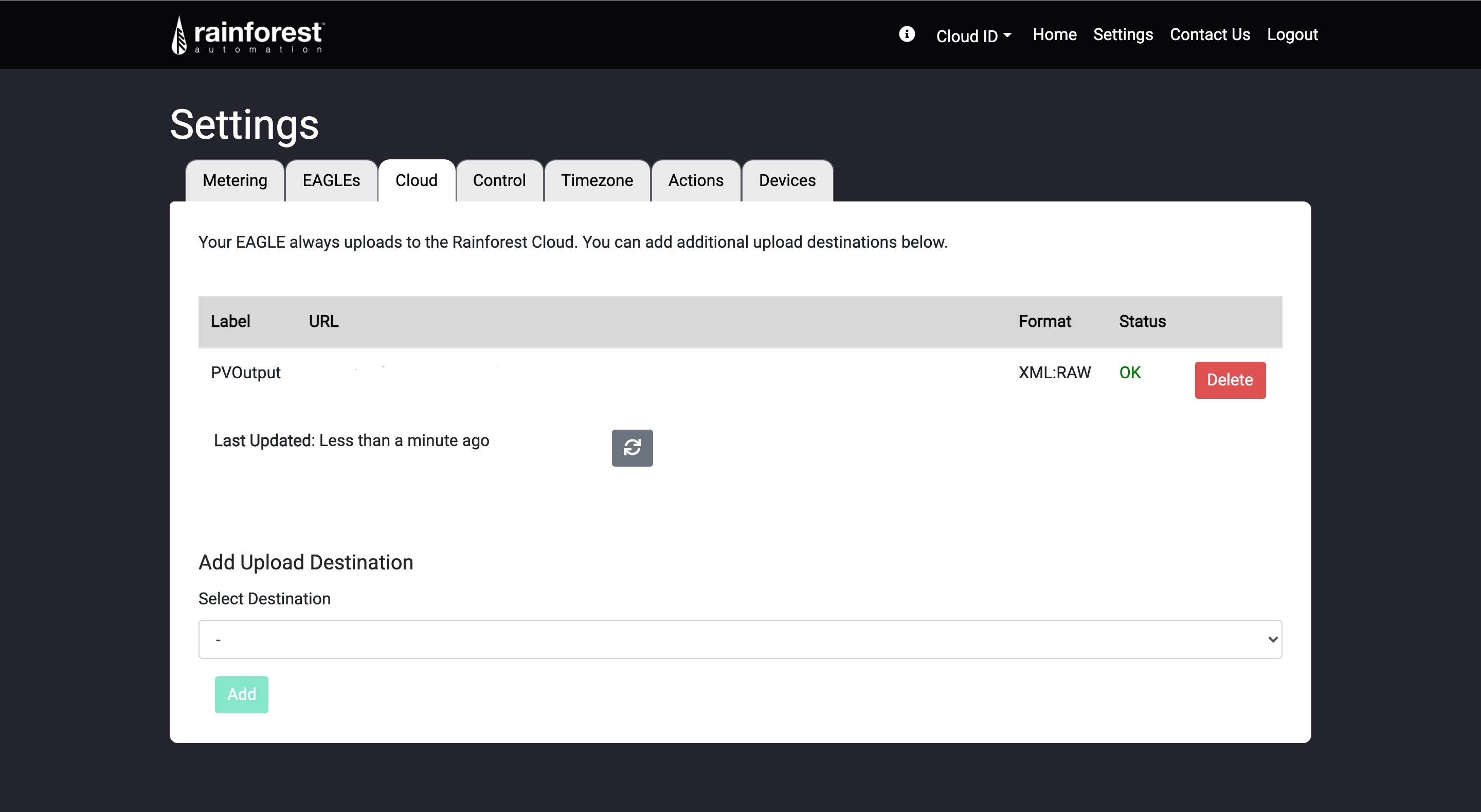The image size is (1481, 812).
Task: Click the PVOutput row label
Action: [245, 373]
